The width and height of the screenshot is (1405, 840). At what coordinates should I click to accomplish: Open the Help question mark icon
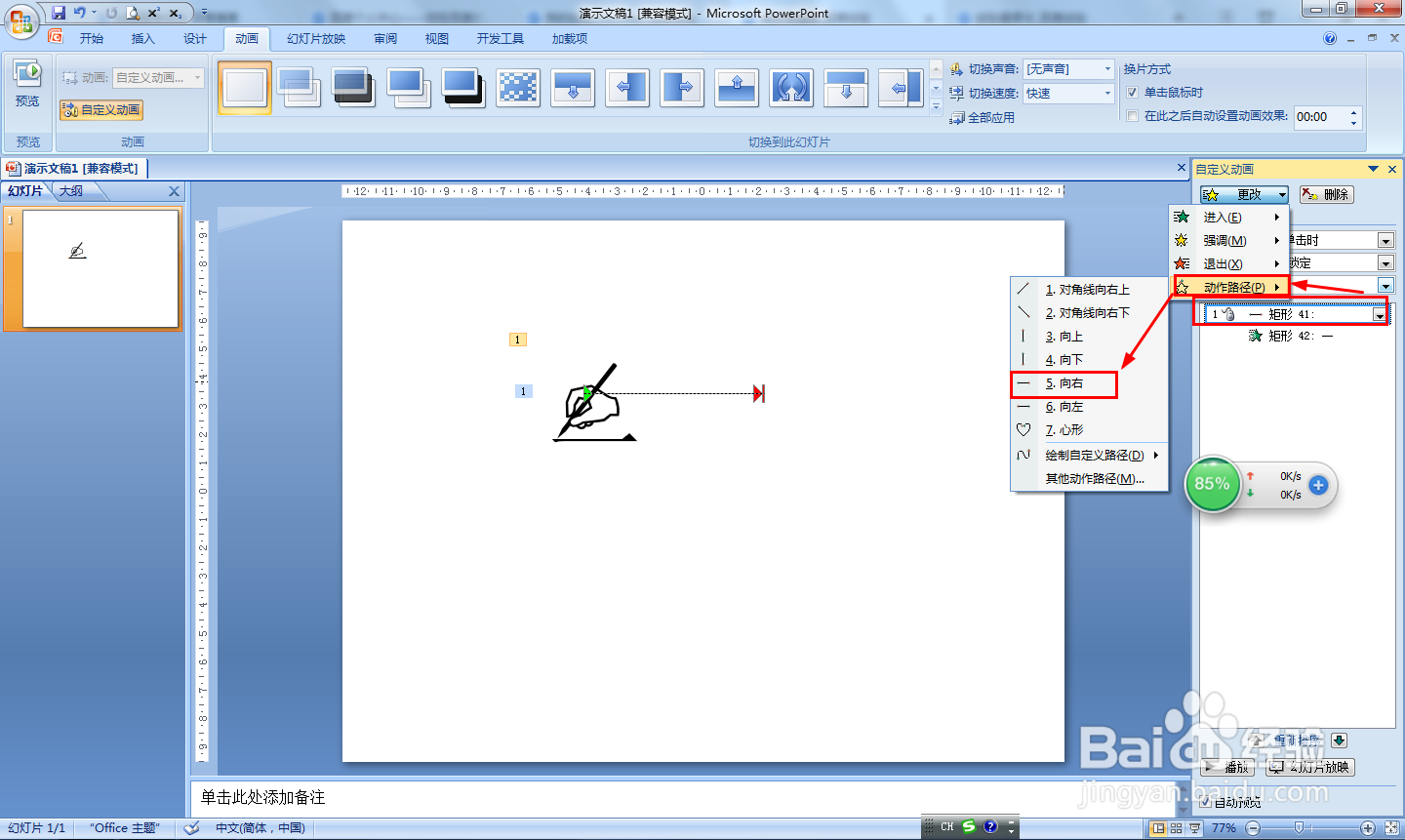1330,39
